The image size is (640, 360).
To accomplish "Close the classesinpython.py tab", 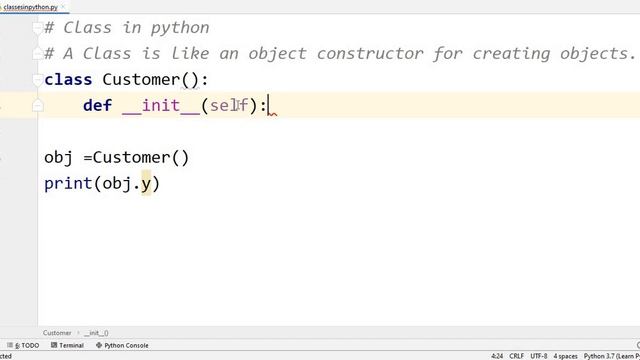I will (63, 7).
